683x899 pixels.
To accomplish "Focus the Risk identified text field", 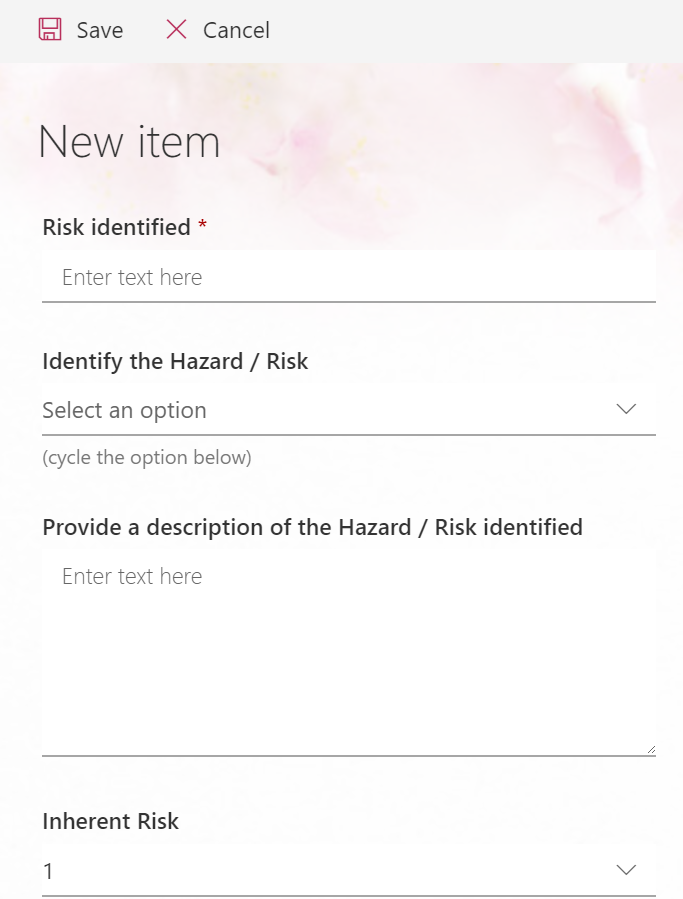I will pyautogui.click(x=348, y=277).
